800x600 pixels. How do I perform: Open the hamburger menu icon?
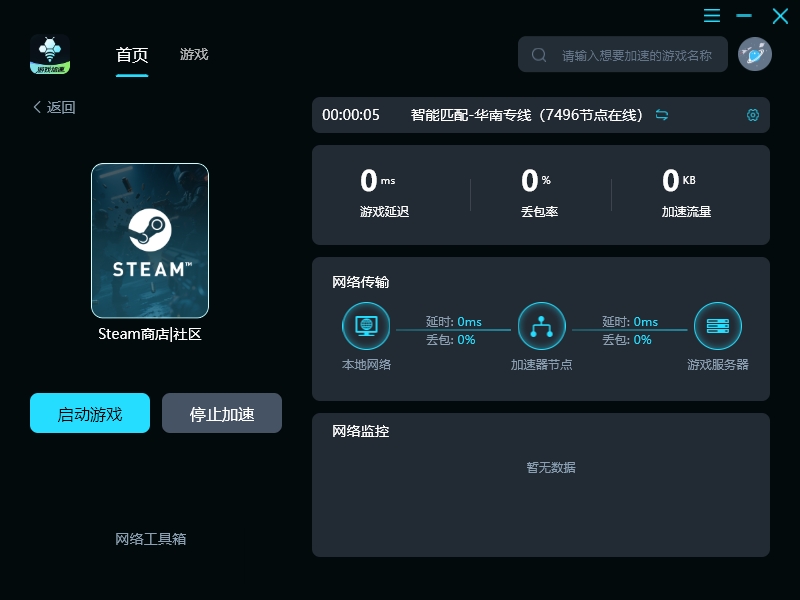click(712, 15)
